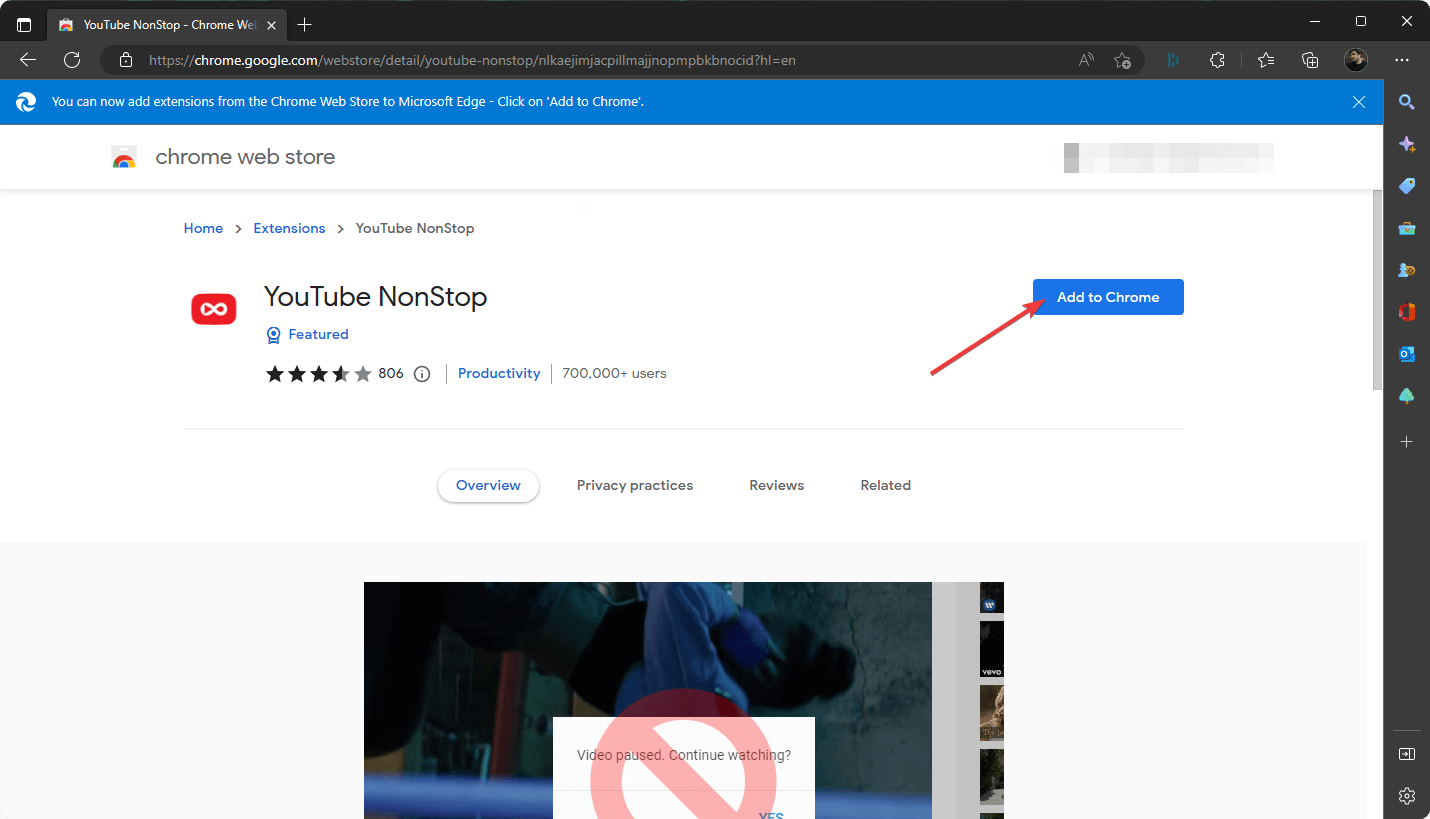This screenshot has height=819, width=1430.
Task: Open the Productivity category link
Action: (499, 373)
